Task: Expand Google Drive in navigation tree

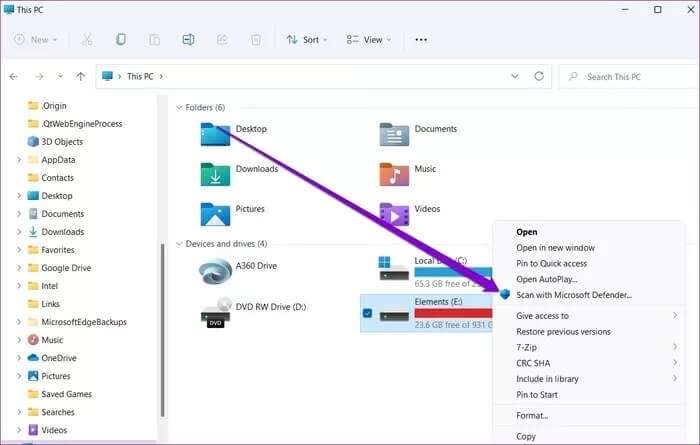Action: (19, 268)
